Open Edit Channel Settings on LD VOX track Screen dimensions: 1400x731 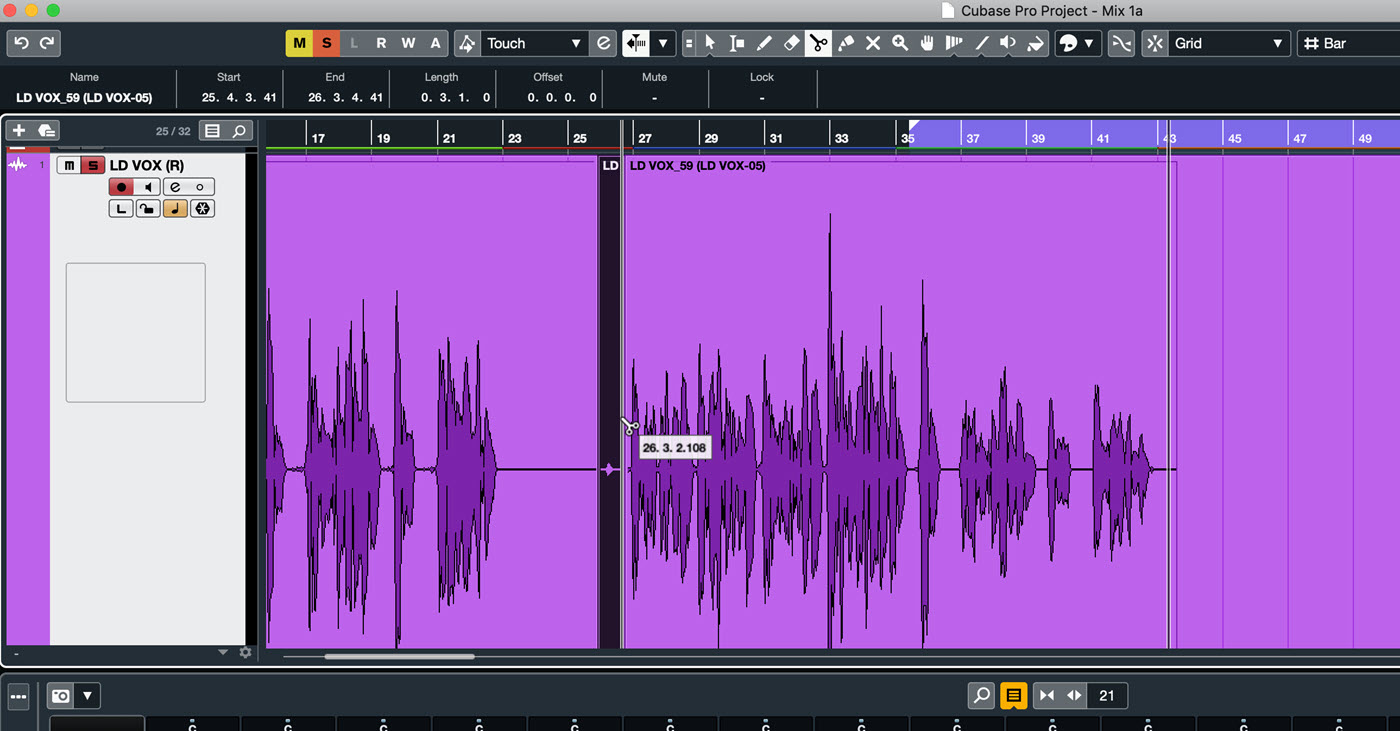pyautogui.click(x=175, y=187)
